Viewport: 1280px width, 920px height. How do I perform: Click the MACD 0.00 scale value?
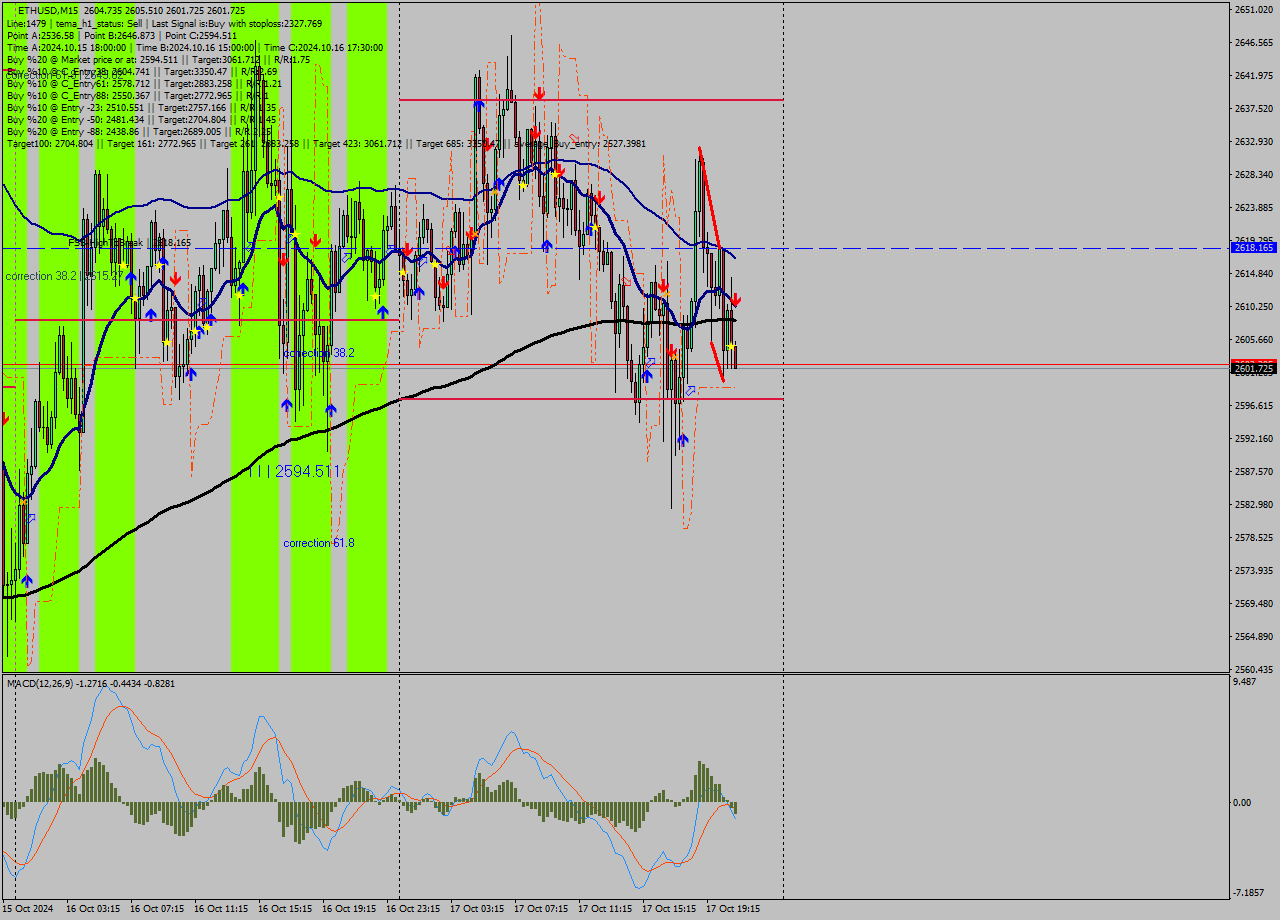[x=1244, y=802]
